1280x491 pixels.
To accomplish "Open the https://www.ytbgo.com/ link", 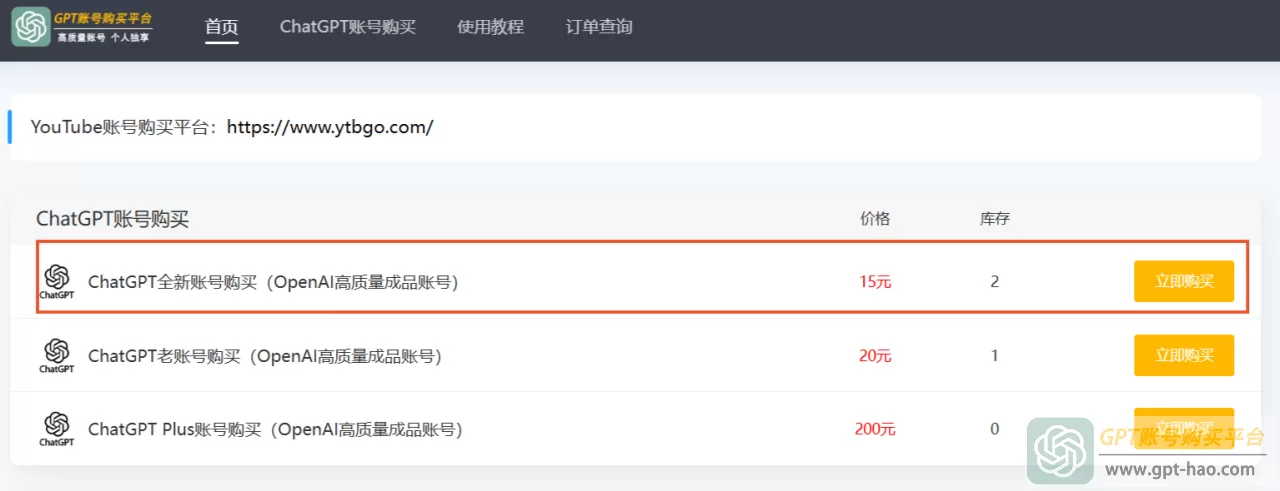I will tap(330, 127).
